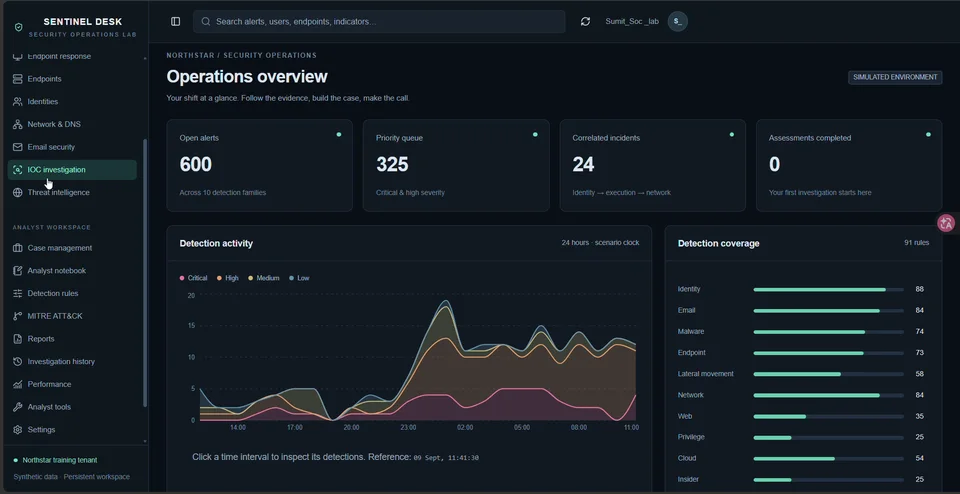Click the Endpoints server icon
This screenshot has height=494, width=960.
pyautogui.click(x=17, y=79)
